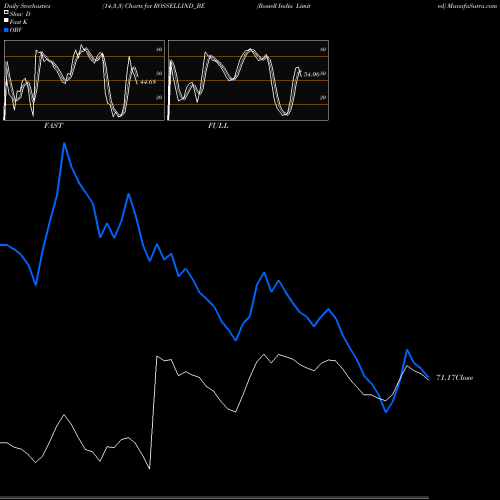Click the 44.68 value in FAST chart
Image resolution: width=500 pixels, height=500 pixels.
point(148,82)
